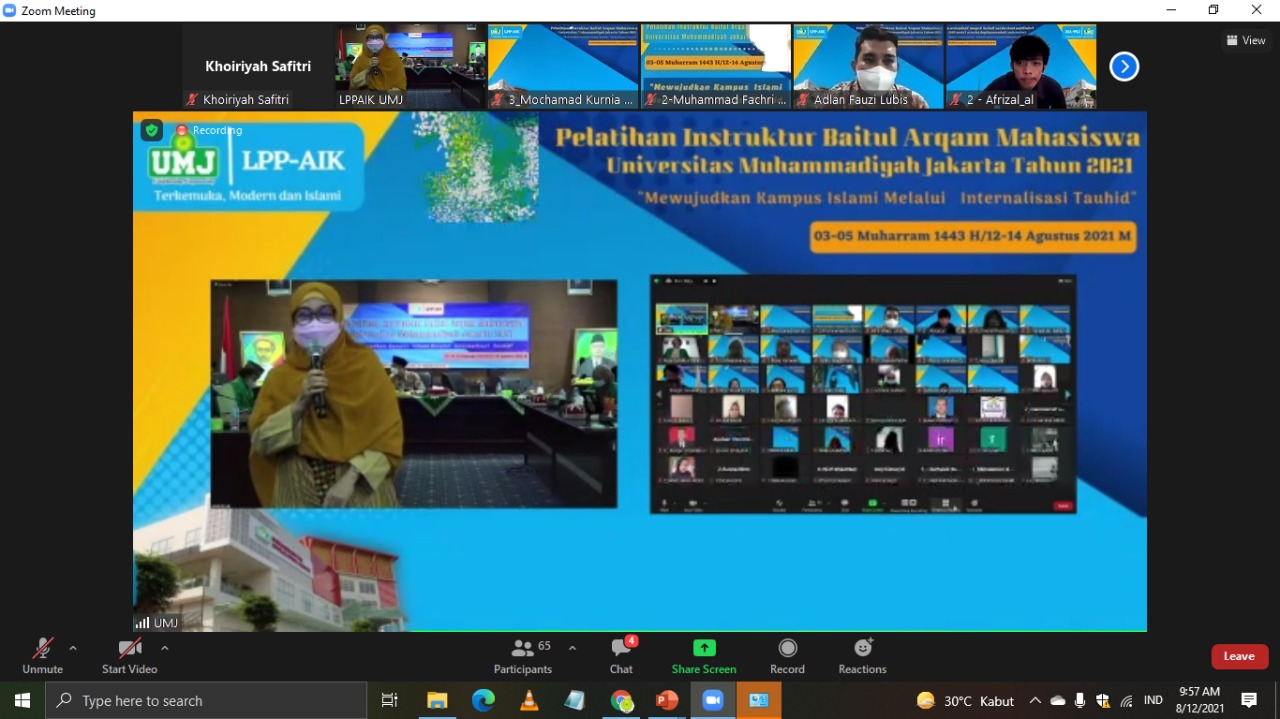Image resolution: width=1280 pixels, height=719 pixels.
Task: Click the green Share Screen button
Action: point(704,656)
